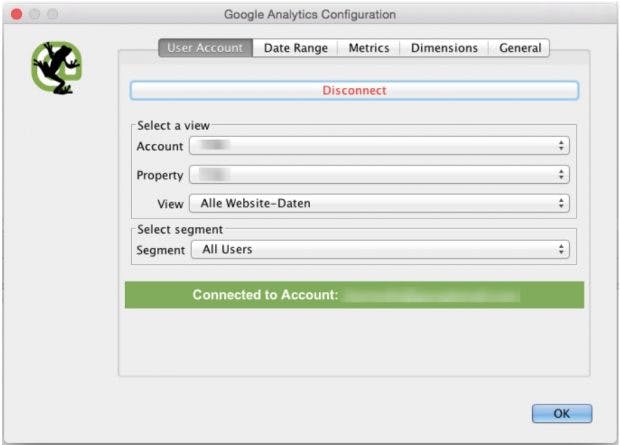
Task: Switch to the Dimensions tab
Action: click(444, 48)
